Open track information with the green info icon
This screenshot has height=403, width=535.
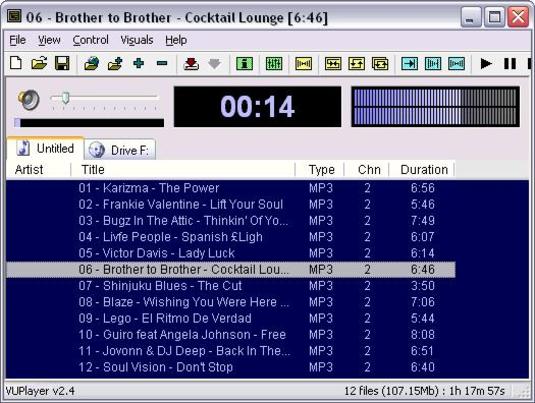(245, 64)
